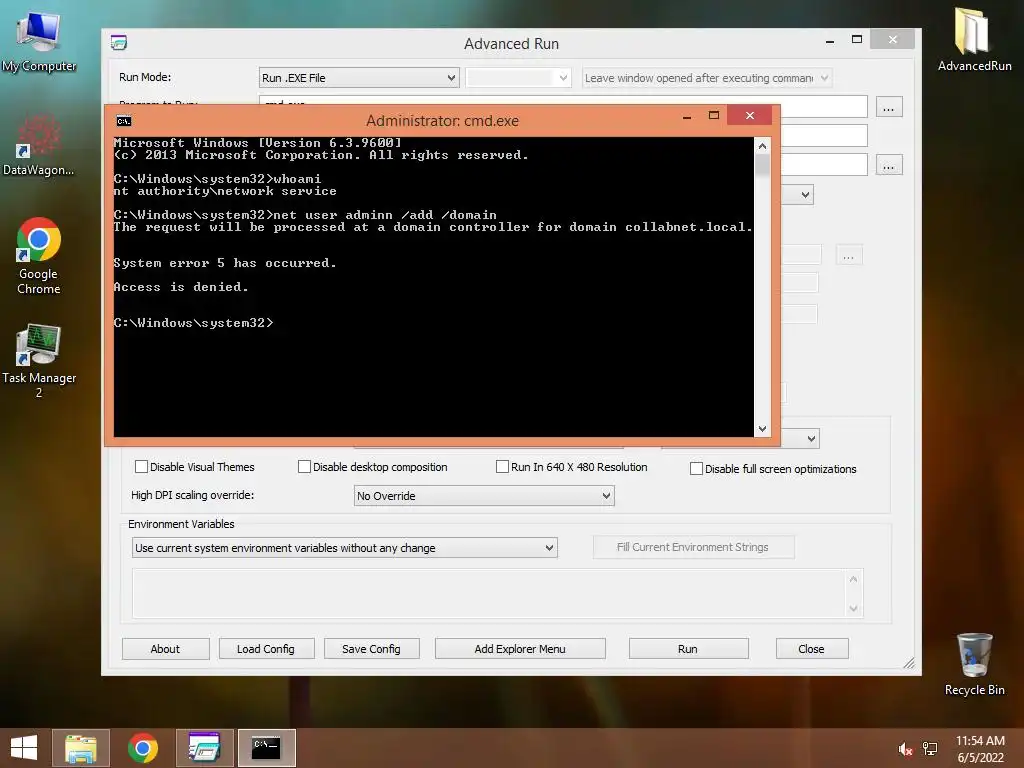This screenshot has width=1024, height=768.
Task: Open Environment Variables mode dropdown
Action: (x=345, y=548)
